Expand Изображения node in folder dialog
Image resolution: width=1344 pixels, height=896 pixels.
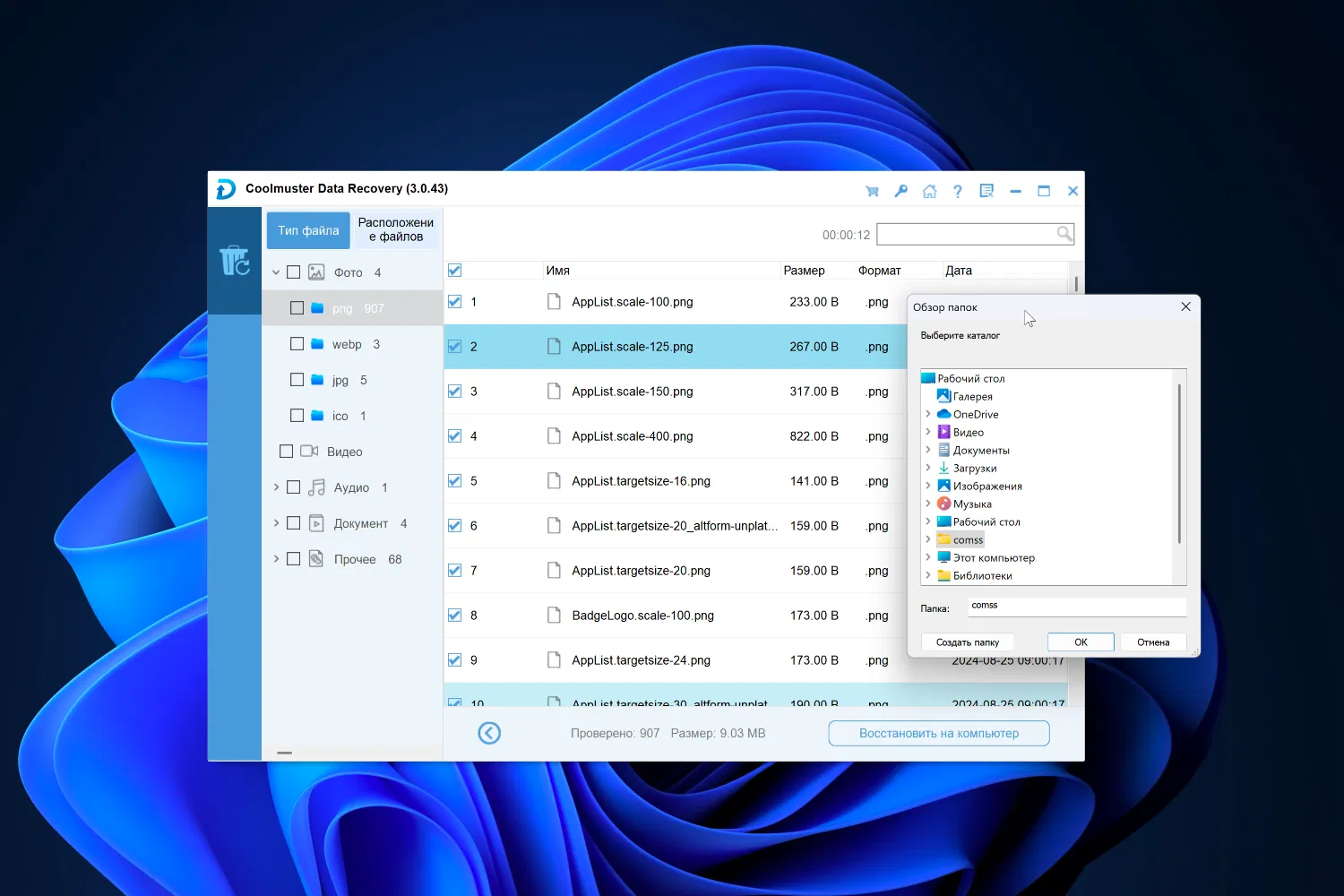pyautogui.click(x=928, y=486)
